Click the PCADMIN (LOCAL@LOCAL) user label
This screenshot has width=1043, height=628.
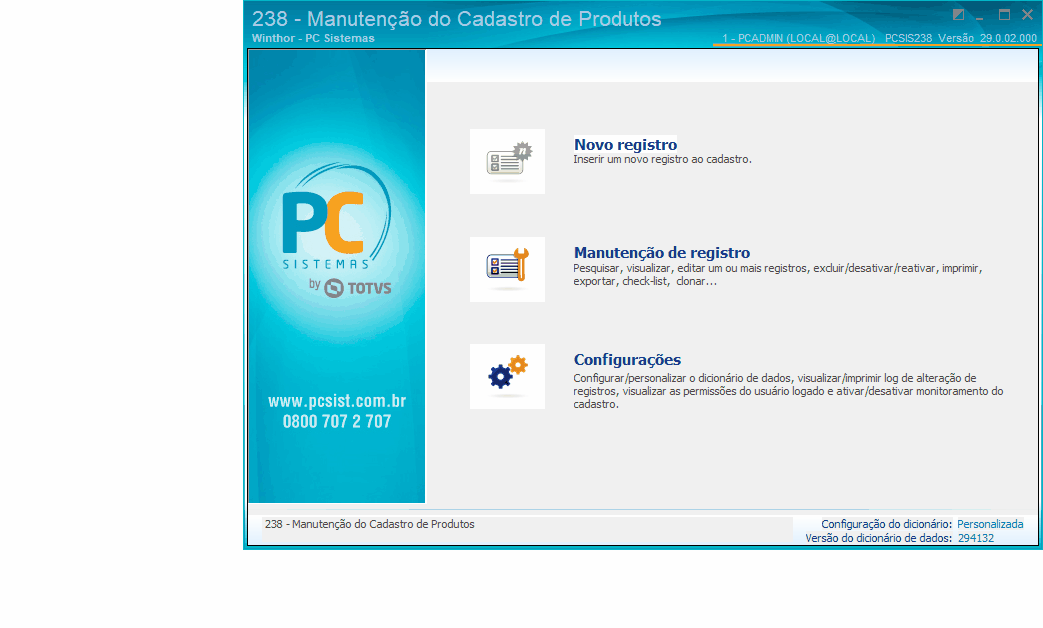(799, 39)
